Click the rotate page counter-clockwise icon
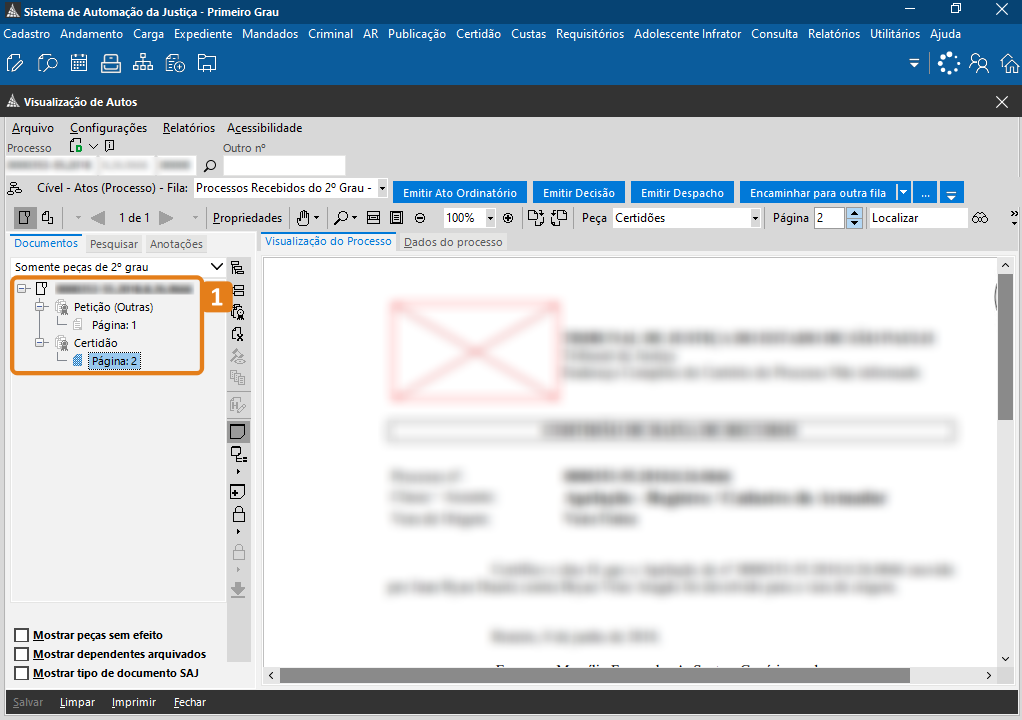 (x=559, y=218)
